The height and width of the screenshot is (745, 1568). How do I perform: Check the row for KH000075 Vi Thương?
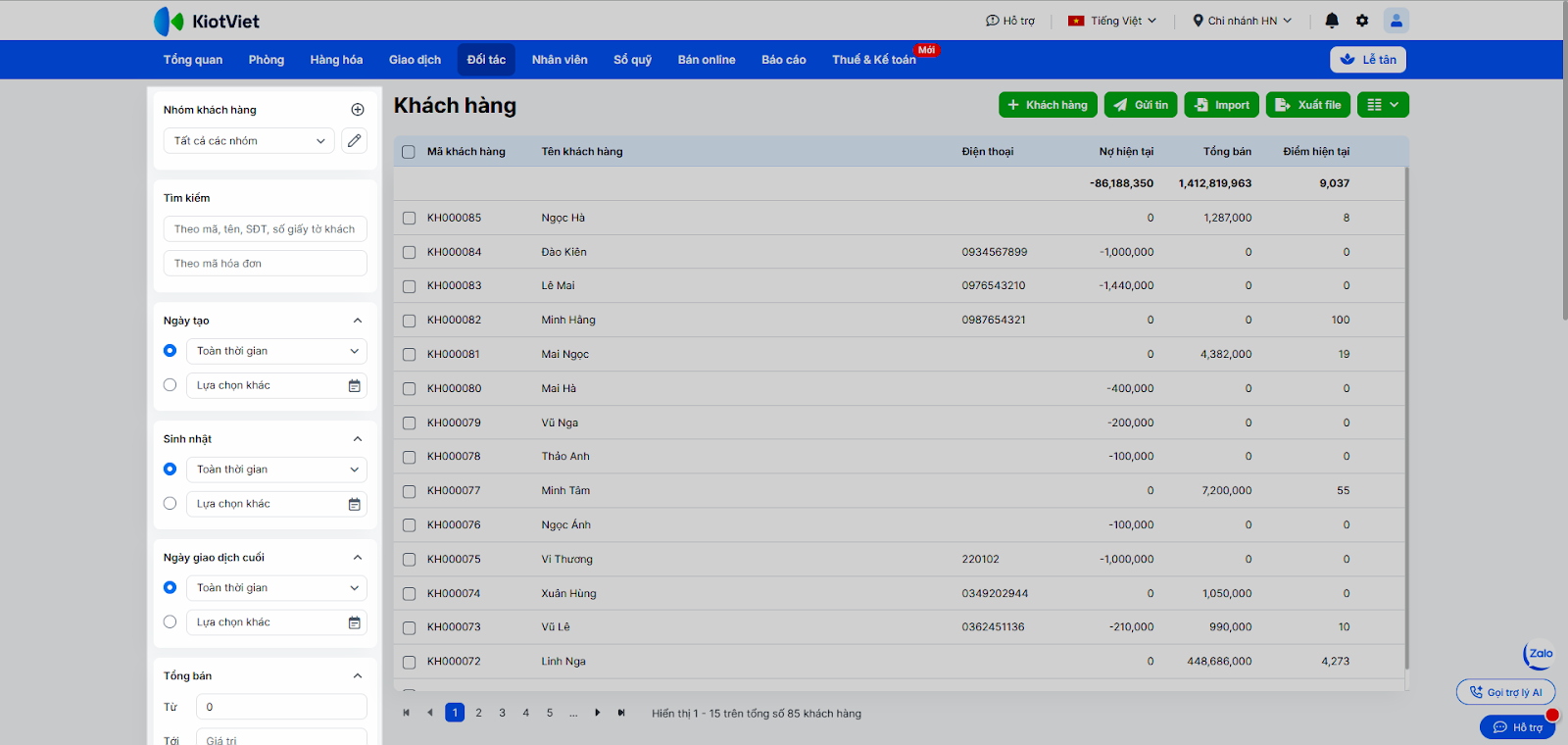[409, 560]
